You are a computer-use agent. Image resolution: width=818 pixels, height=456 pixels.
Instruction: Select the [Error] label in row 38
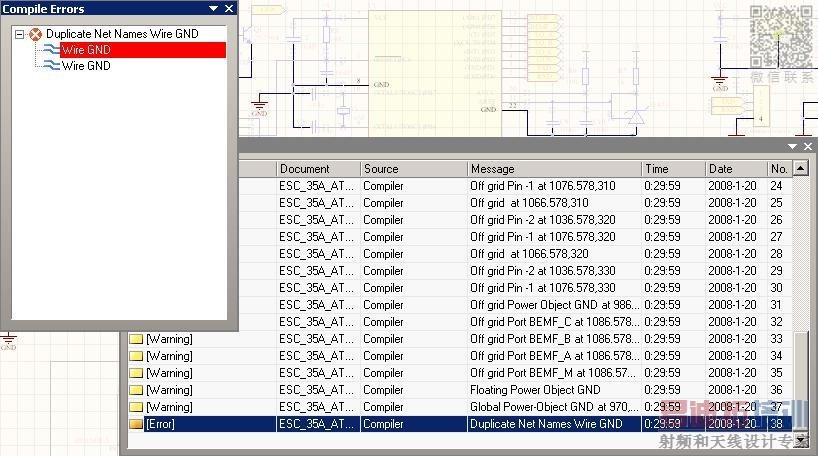[x=160, y=424]
